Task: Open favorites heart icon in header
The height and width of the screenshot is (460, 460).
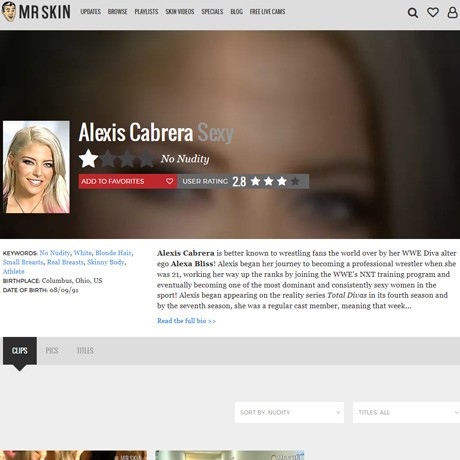Action: click(x=433, y=12)
